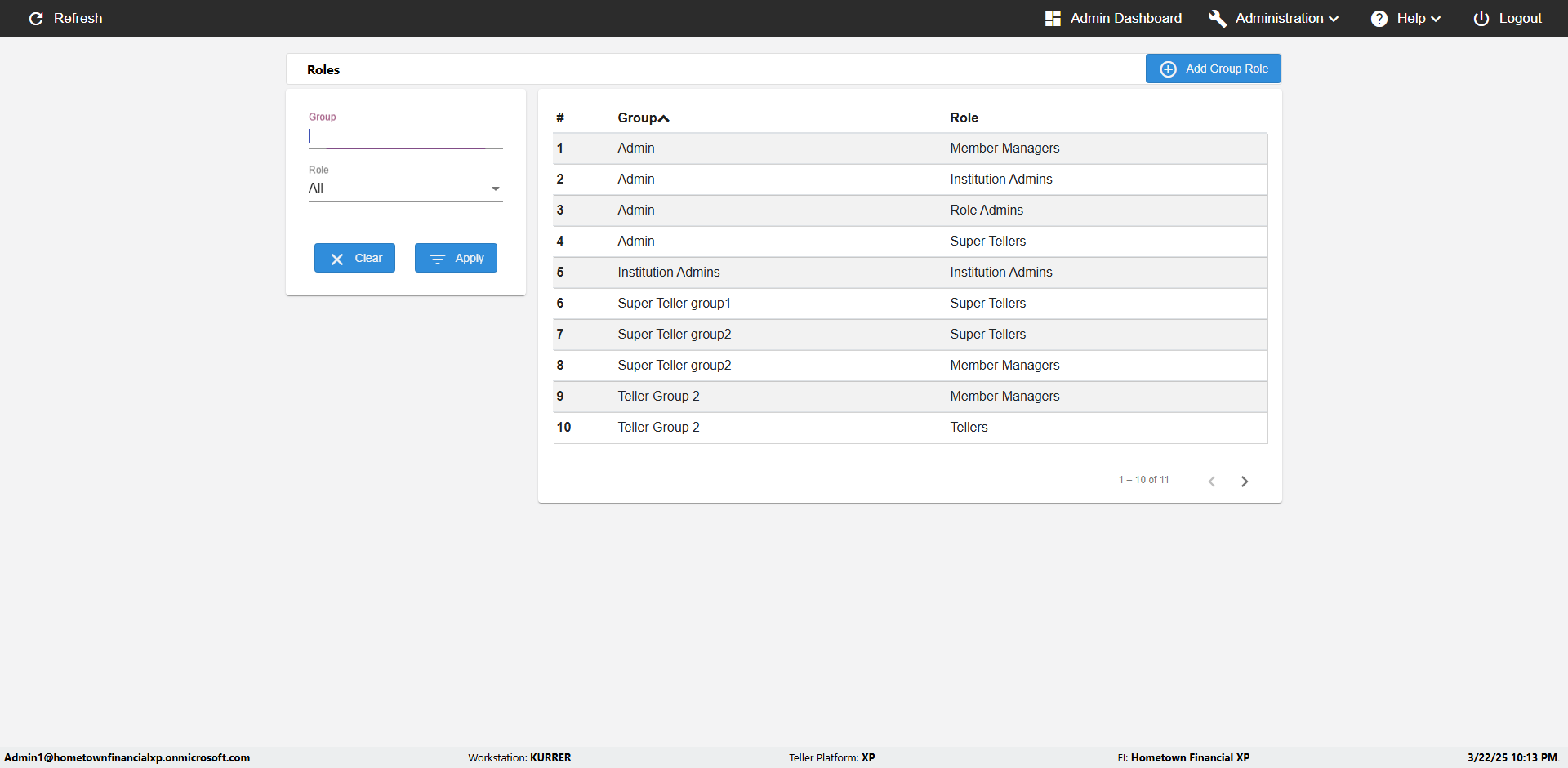This screenshot has width=1568, height=768.
Task: Click the Workstation KURRER status entry
Action: [519, 757]
